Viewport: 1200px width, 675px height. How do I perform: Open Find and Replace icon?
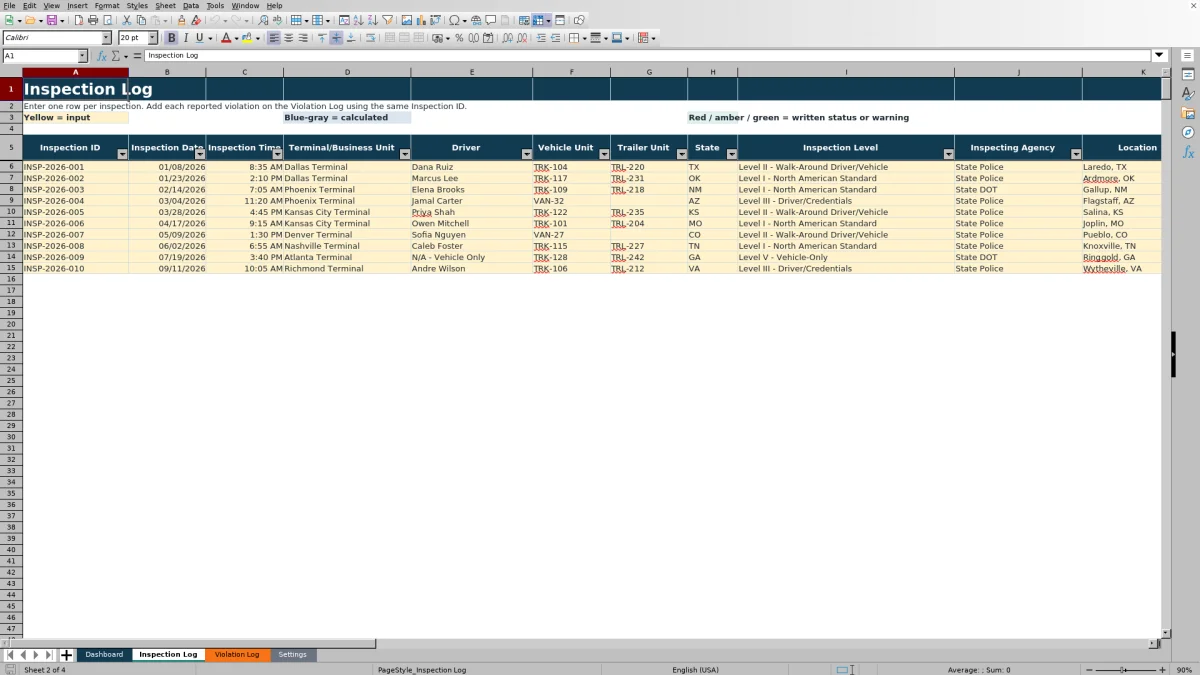[x=263, y=20]
